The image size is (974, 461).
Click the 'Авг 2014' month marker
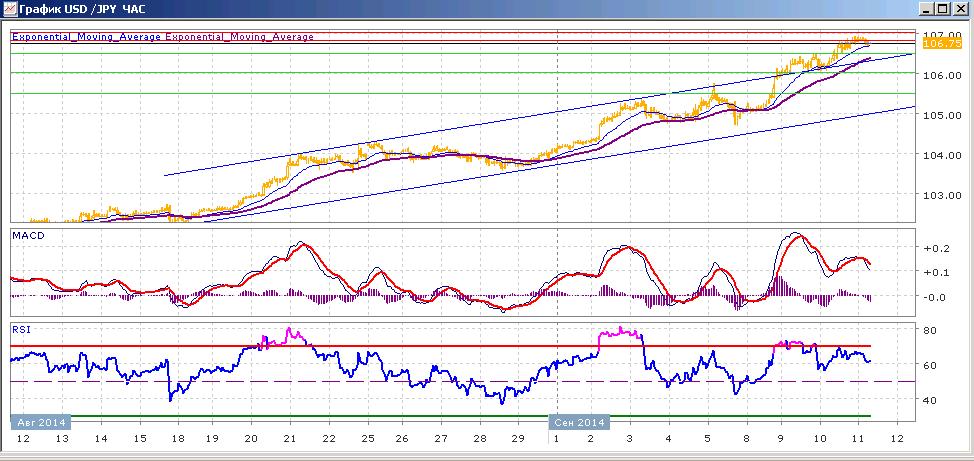(x=42, y=422)
